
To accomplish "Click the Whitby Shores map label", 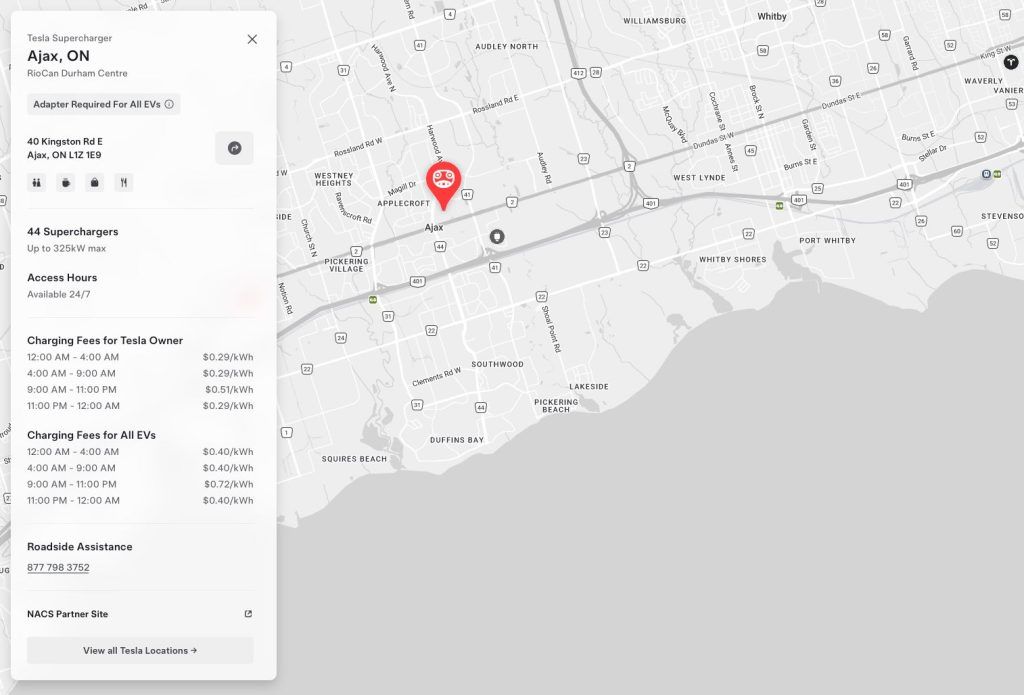I will pyautogui.click(x=733, y=259).
